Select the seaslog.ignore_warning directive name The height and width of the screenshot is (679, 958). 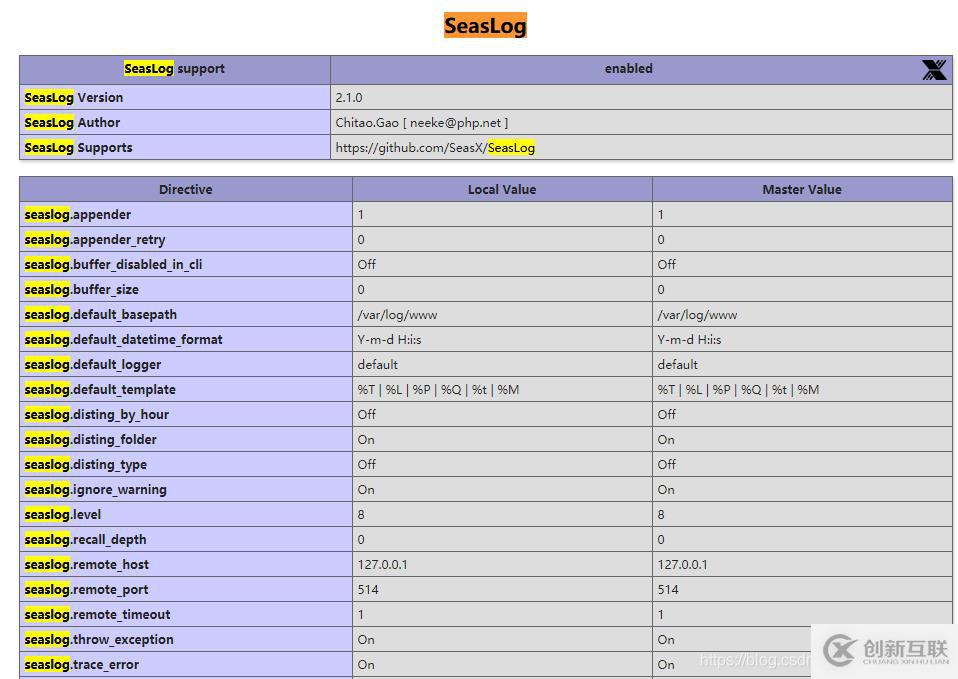95,490
